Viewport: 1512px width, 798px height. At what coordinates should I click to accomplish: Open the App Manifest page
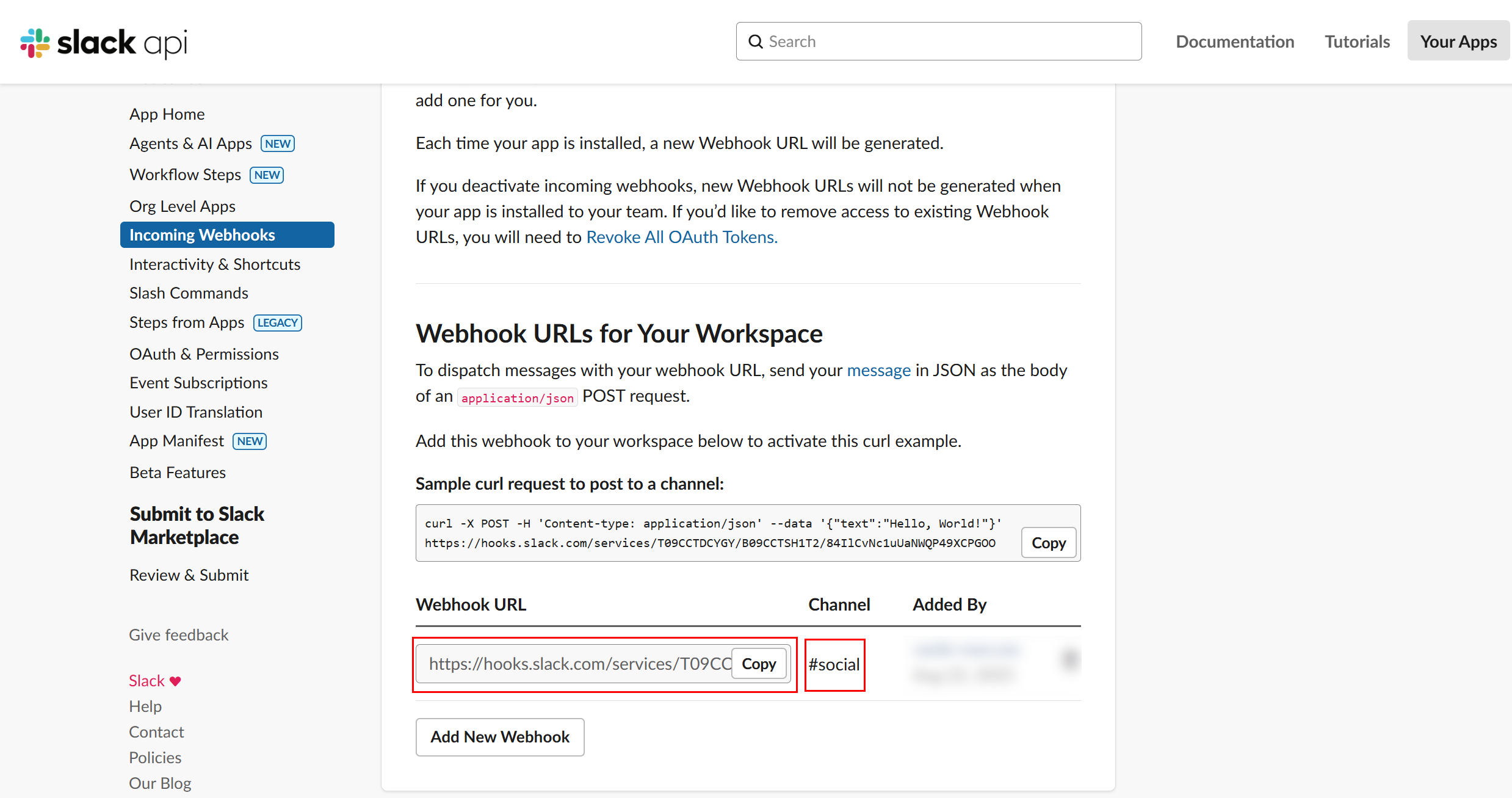click(x=176, y=440)
